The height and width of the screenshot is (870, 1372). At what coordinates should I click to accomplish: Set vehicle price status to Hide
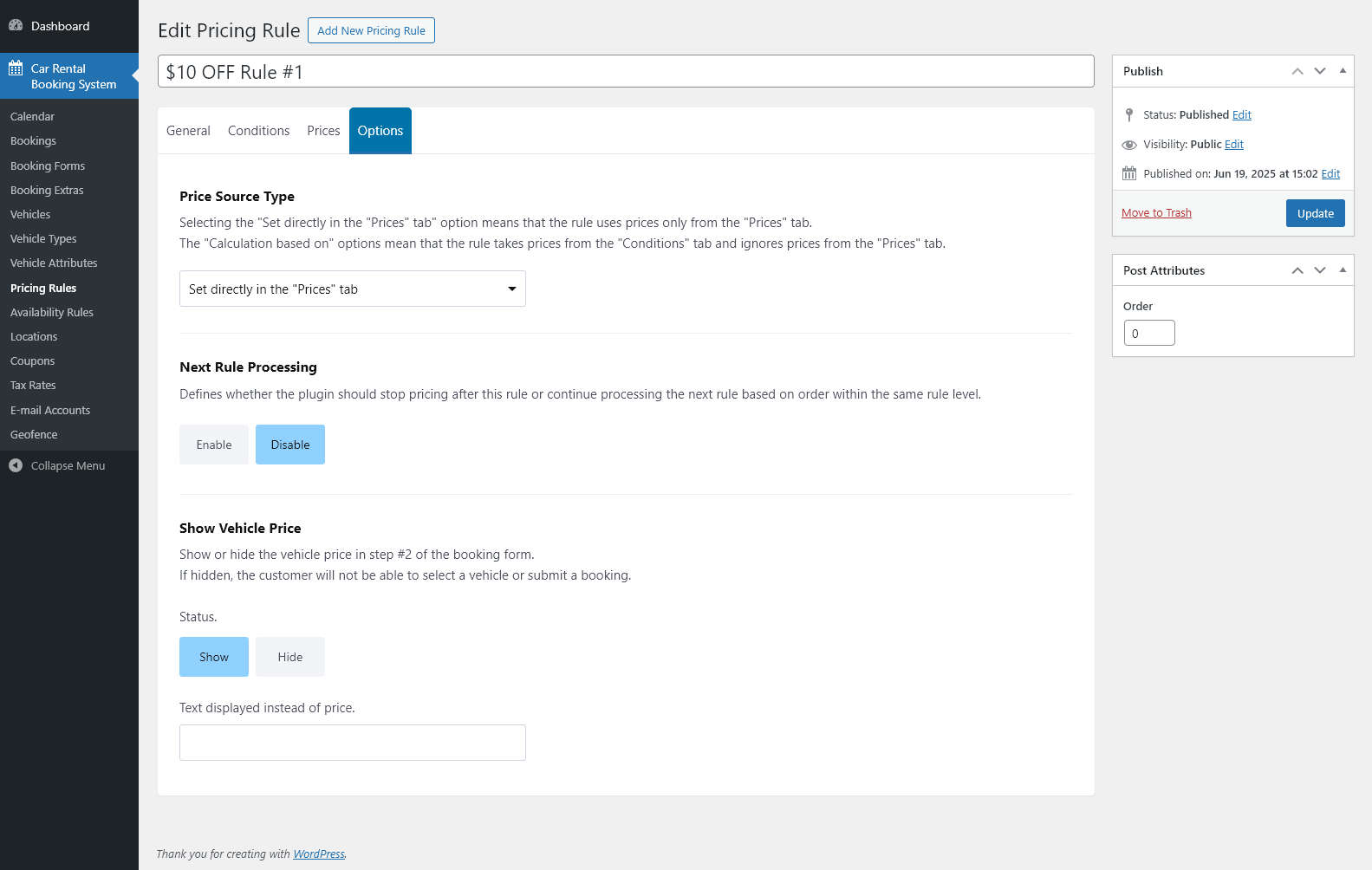pyautogui.click(x=290, y=657)
